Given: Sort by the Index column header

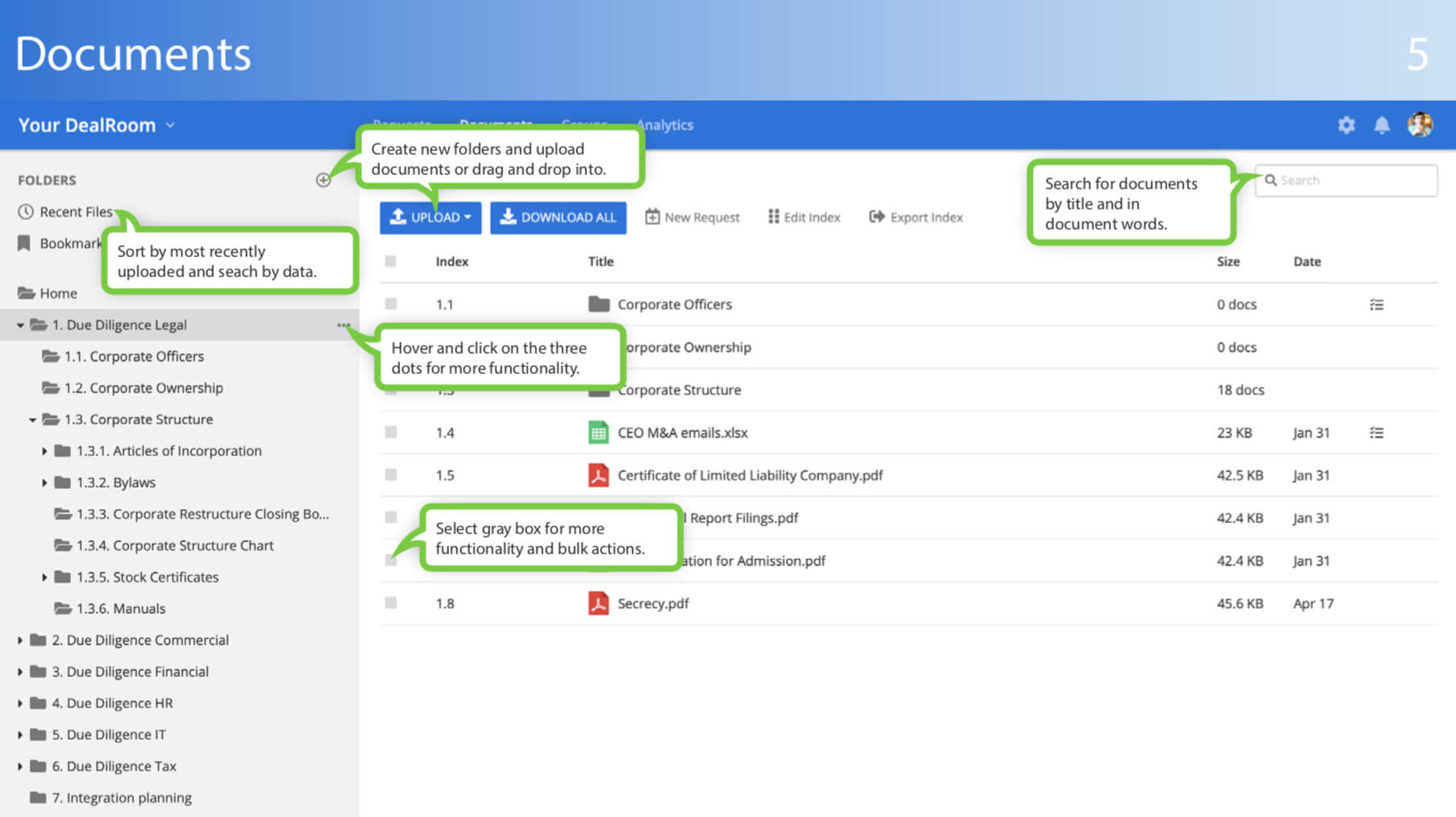Looking at the screenshot, I should coord(451,262).
